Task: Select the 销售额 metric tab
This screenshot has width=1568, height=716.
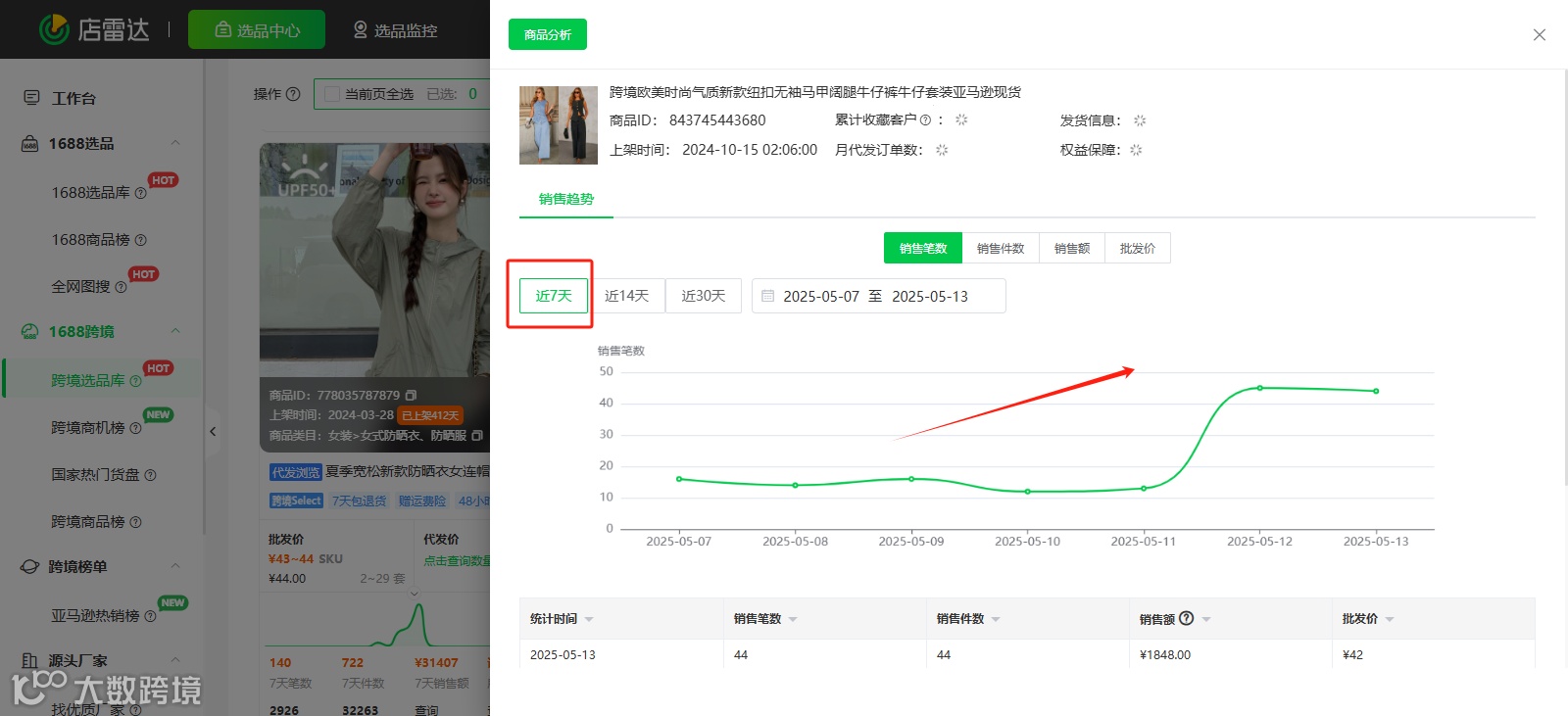Action: point(1072,248)
